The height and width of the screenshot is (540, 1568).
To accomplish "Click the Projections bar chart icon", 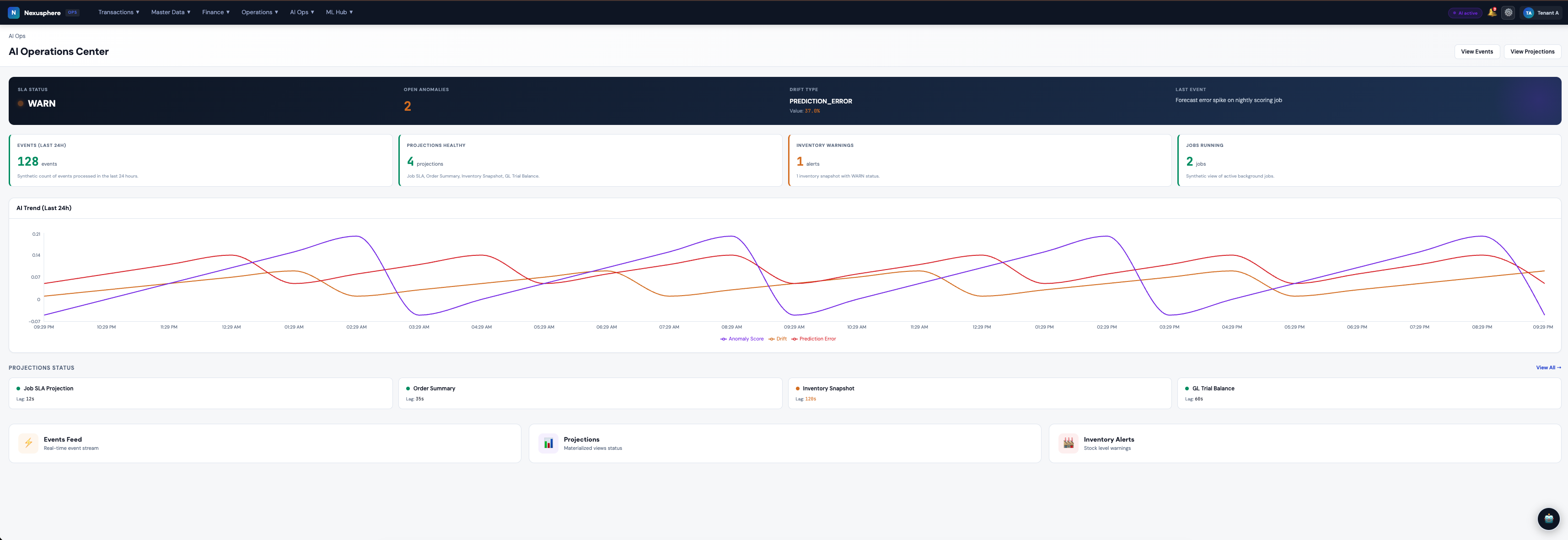I will tap(548, 443).
